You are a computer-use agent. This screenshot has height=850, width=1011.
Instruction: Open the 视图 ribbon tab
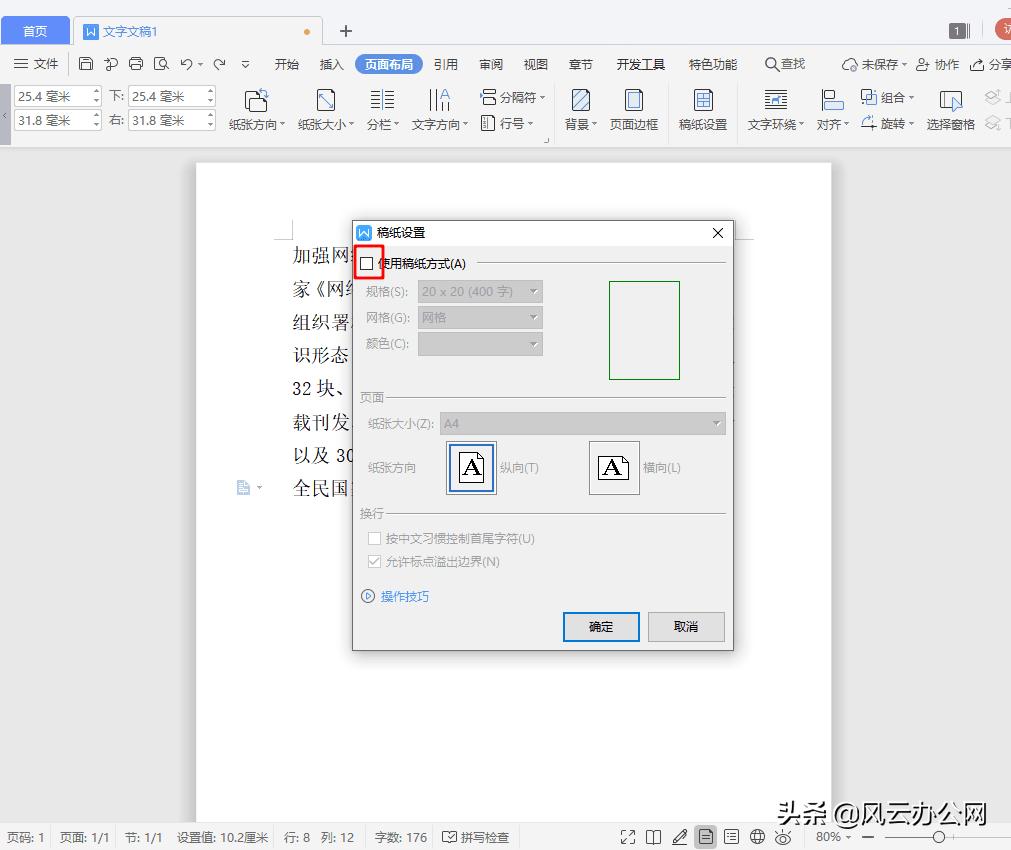pos(535,63)
